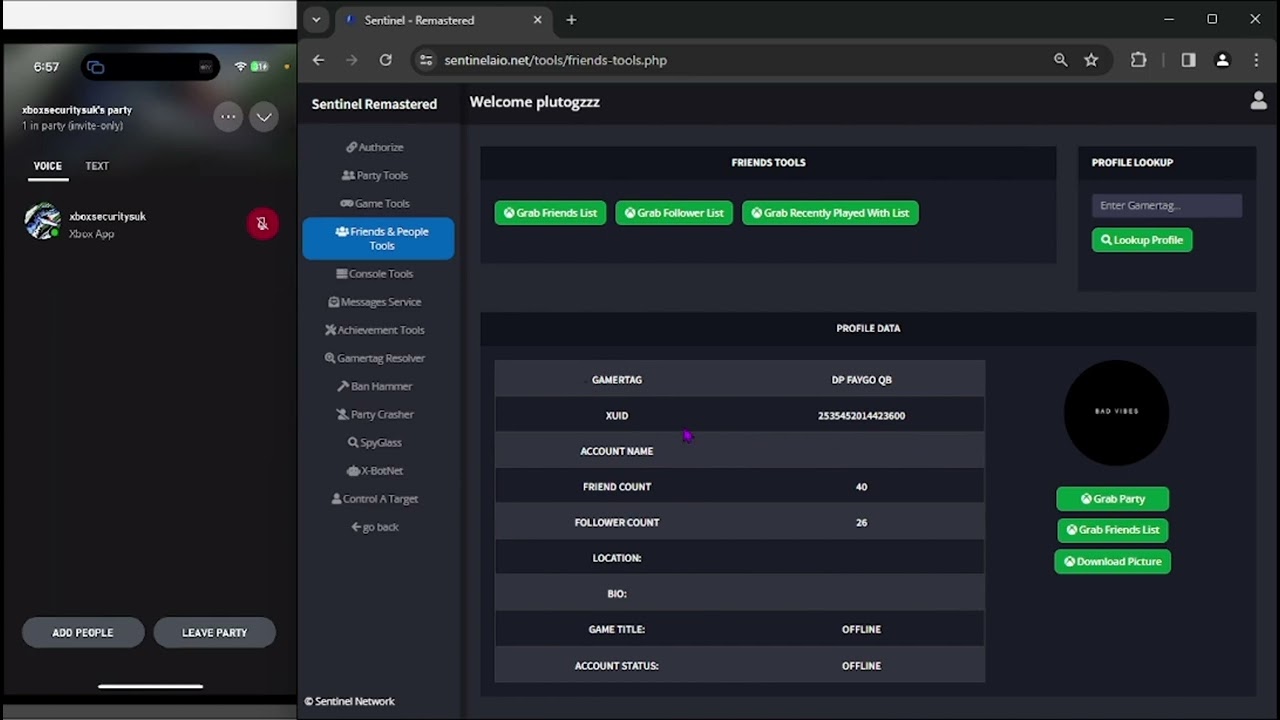This screenshot has width=1280, height=720.
Task: Open Control A Target in sidebar
Action: click(375, 498)
